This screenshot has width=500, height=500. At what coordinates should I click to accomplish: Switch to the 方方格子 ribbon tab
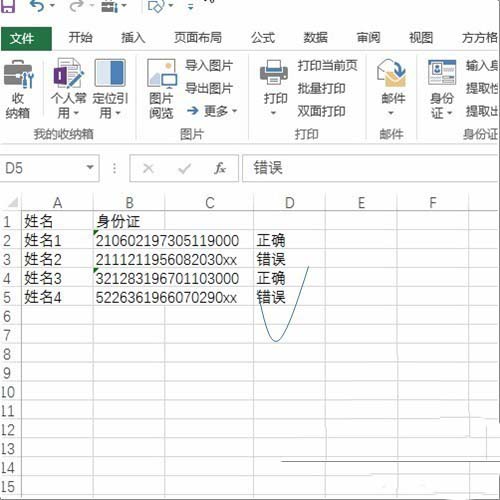click(480, 38)
